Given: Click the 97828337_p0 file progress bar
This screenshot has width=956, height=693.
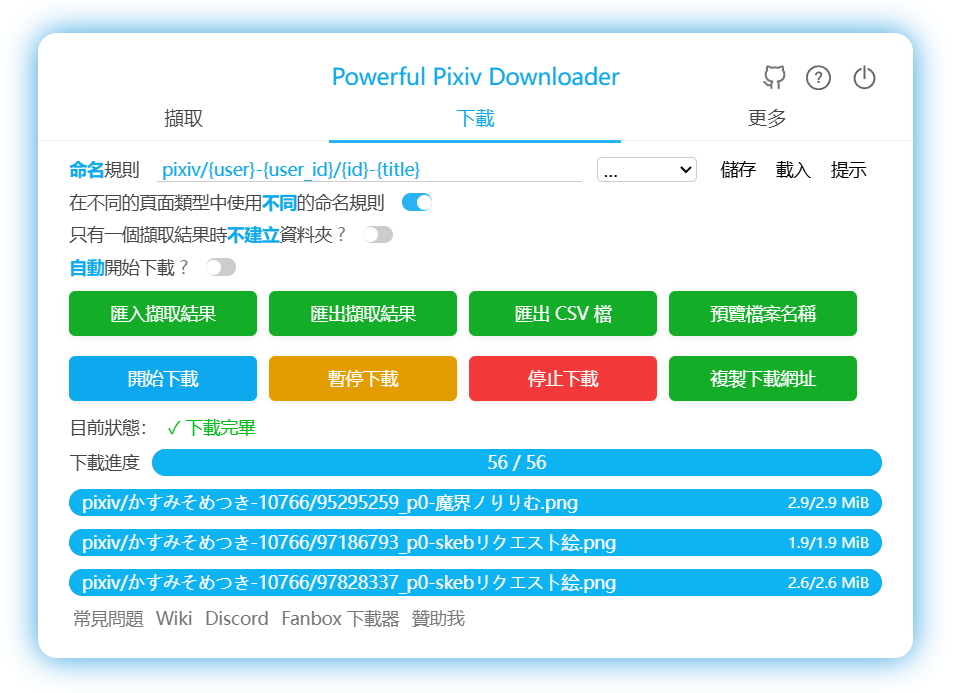Looking at the screenshot, I should pyautogui.click(x=475, y=583).
